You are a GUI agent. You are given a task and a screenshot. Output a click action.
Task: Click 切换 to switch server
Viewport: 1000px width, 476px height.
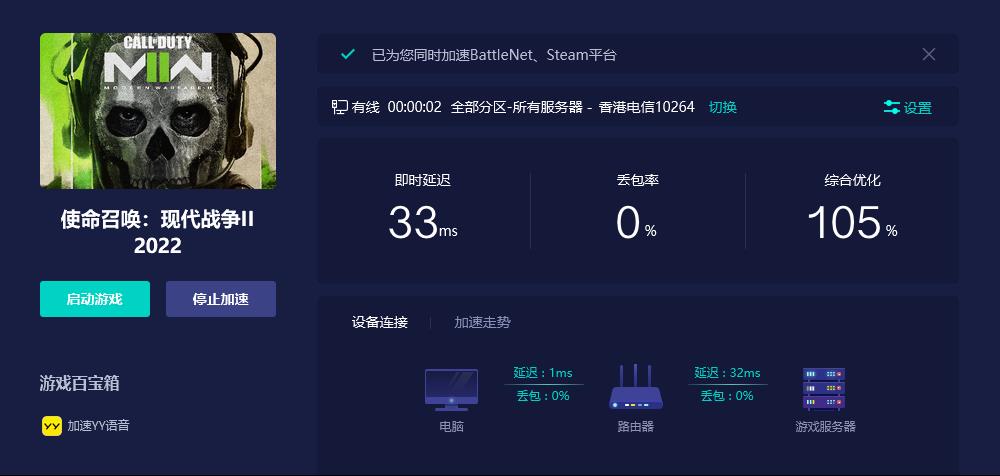tap(723, 107)
